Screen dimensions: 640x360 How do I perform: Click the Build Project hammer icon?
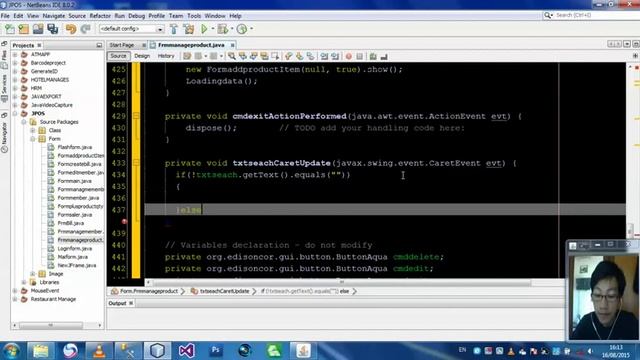click(174, 29)
